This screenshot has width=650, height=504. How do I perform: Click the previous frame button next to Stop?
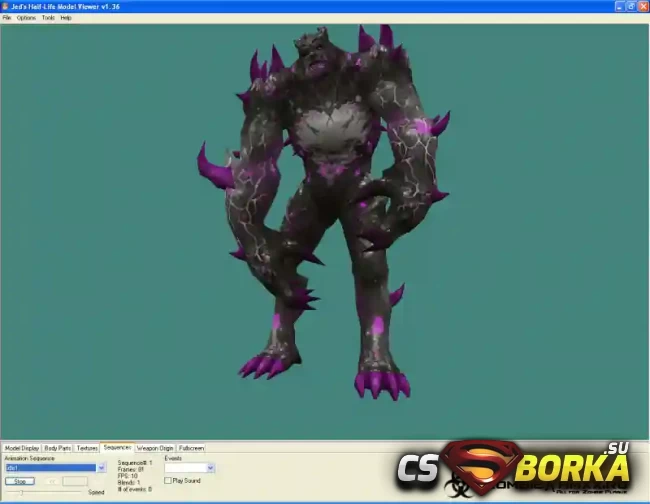[52, 481]
